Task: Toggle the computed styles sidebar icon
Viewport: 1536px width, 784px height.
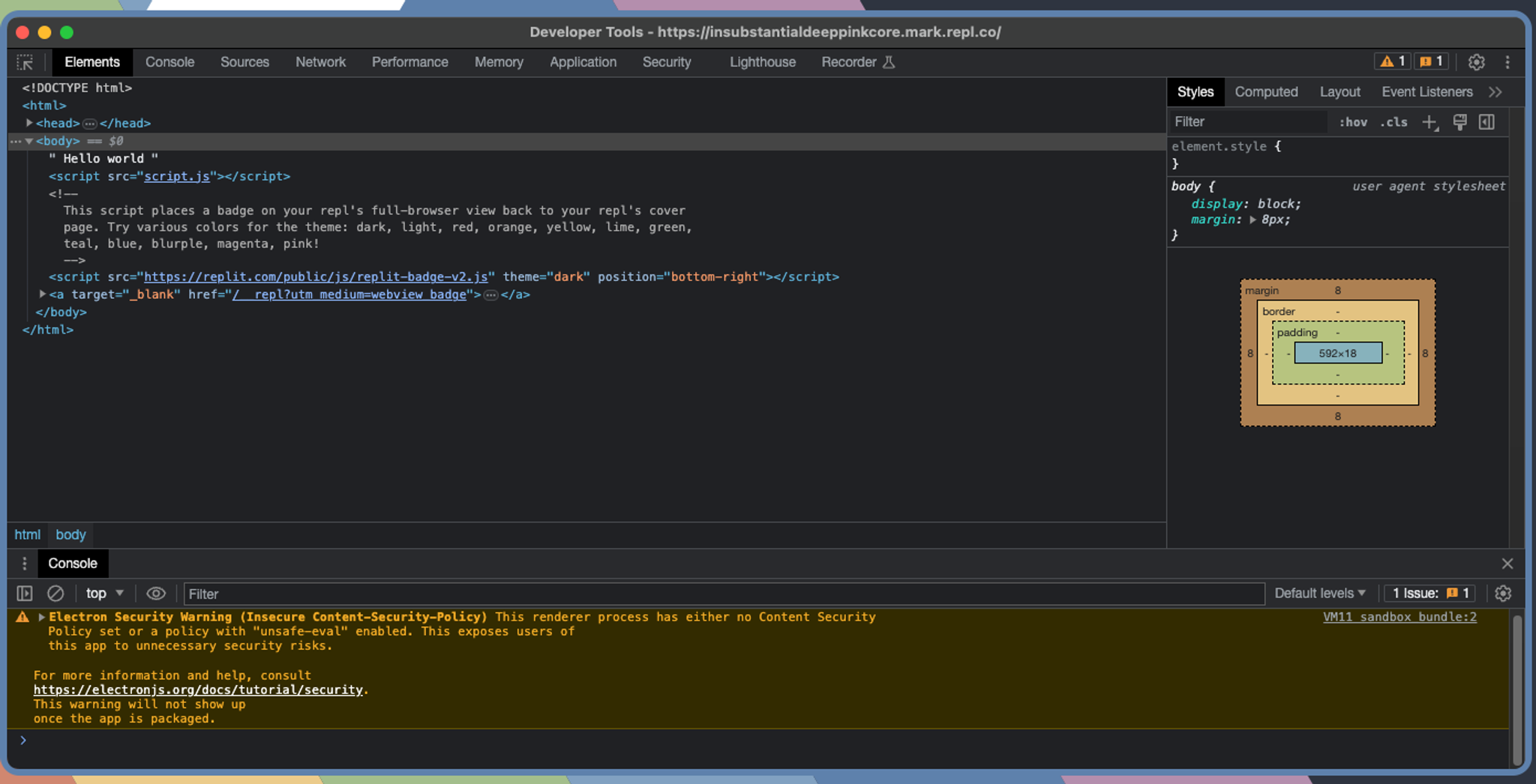Action: [1486, 122]
